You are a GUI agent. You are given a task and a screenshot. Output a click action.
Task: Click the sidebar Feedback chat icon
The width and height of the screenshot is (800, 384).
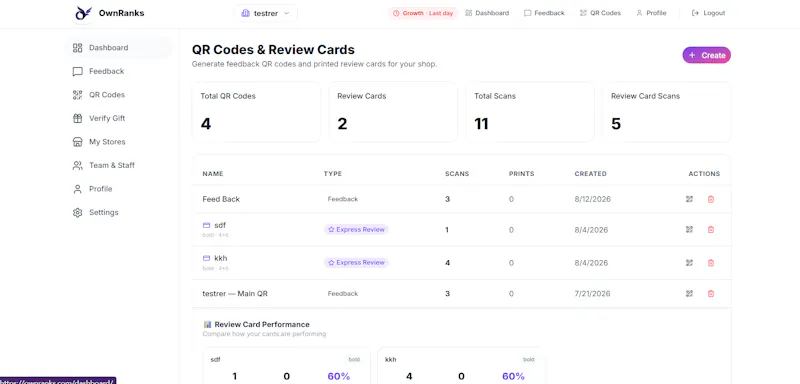(78, 71)
